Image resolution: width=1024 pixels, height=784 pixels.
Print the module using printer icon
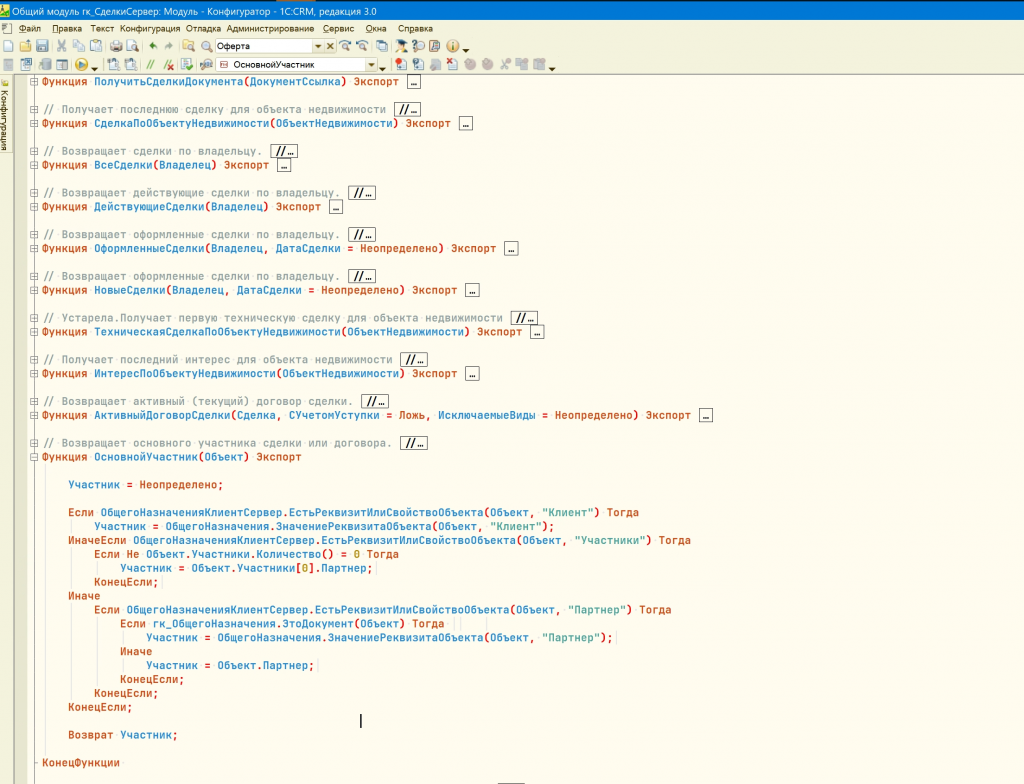116,46
